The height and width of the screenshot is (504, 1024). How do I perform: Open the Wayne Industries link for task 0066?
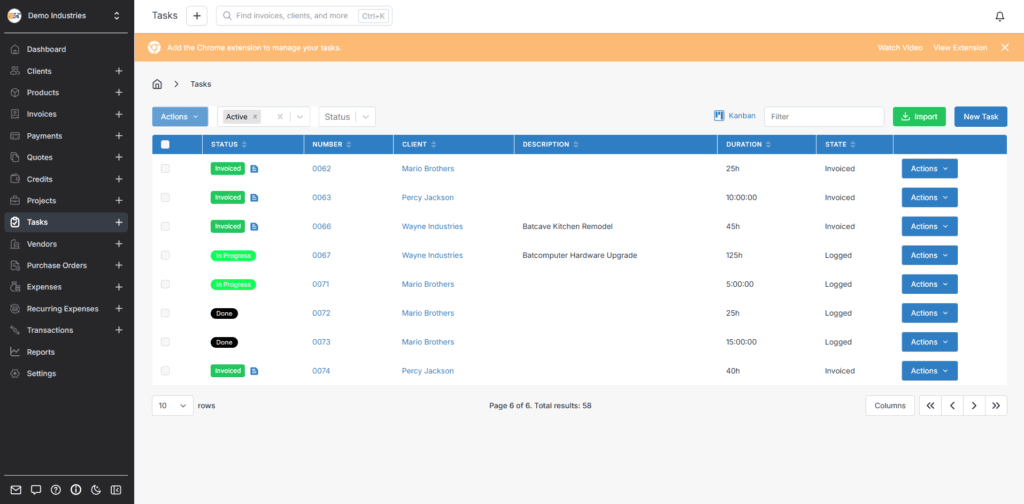(x=432, y=227)
